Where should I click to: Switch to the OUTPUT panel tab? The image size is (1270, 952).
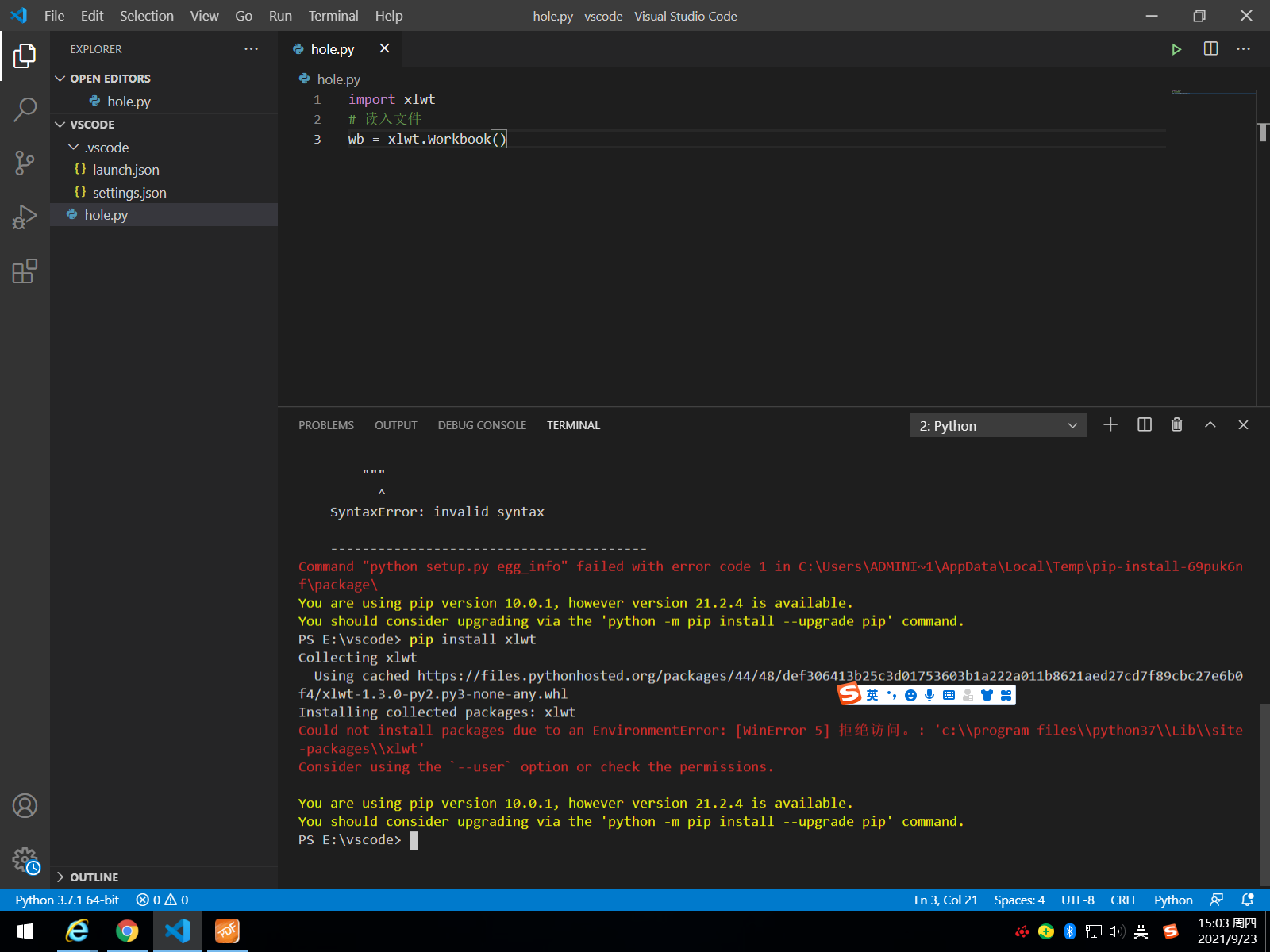395,425
